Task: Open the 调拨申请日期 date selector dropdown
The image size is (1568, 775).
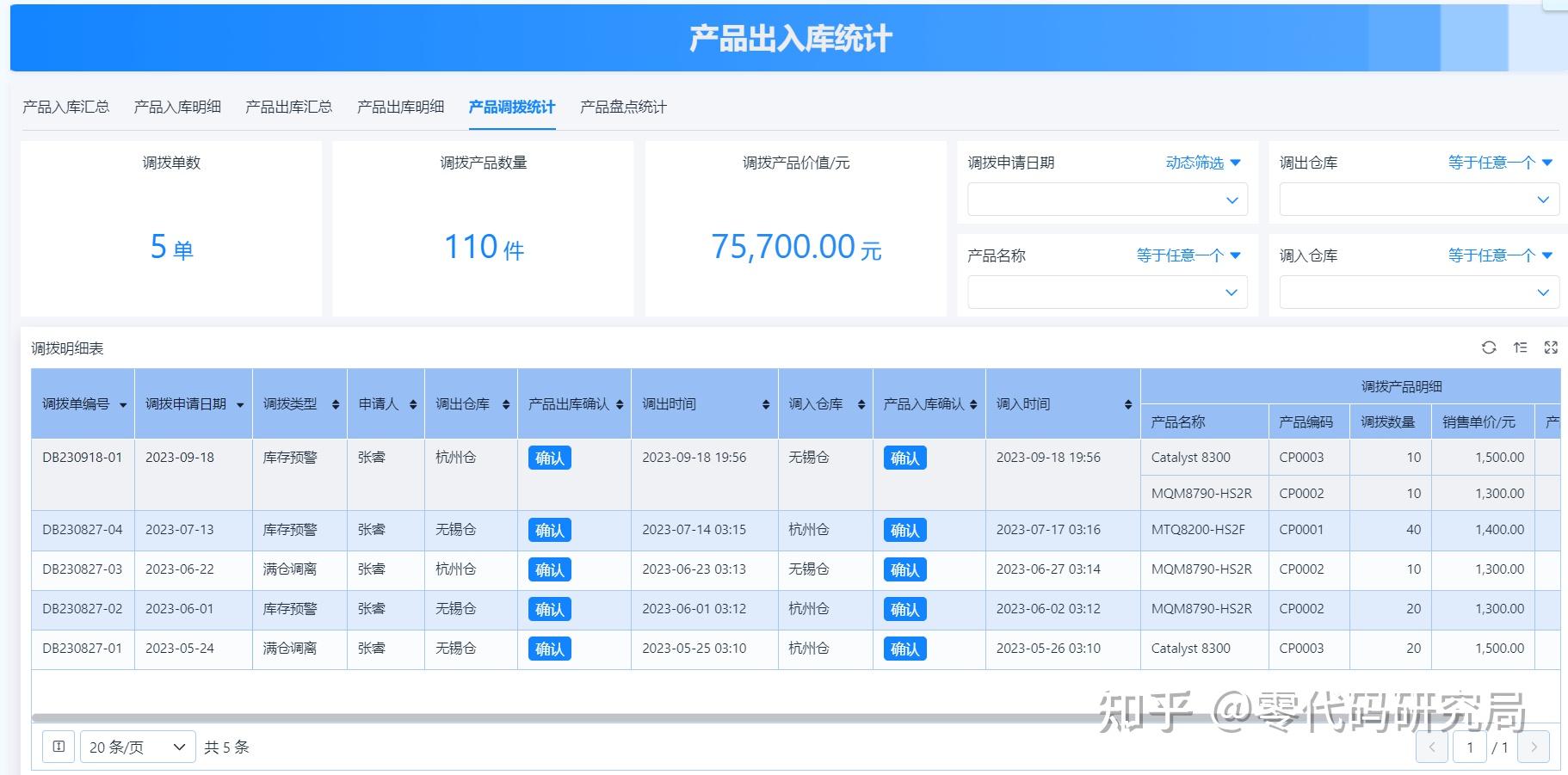Action: 1107,199
